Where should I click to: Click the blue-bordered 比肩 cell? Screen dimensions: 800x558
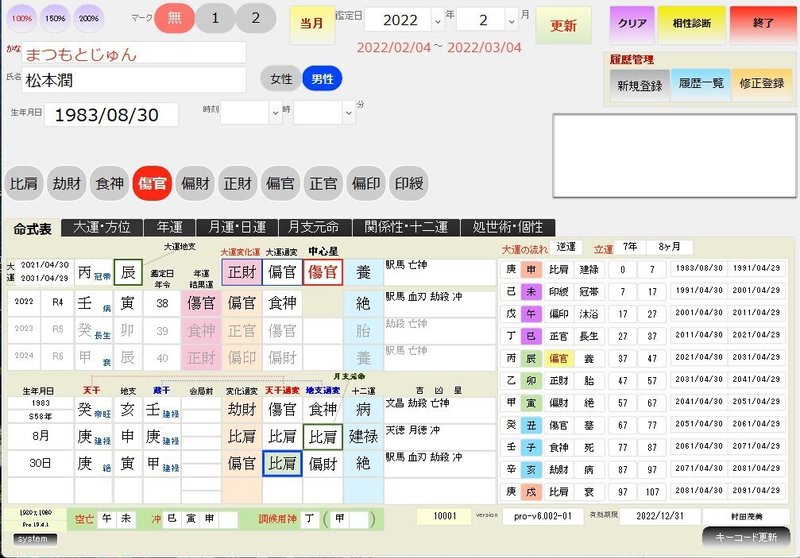pyautogui.click(x=282, y=463)
